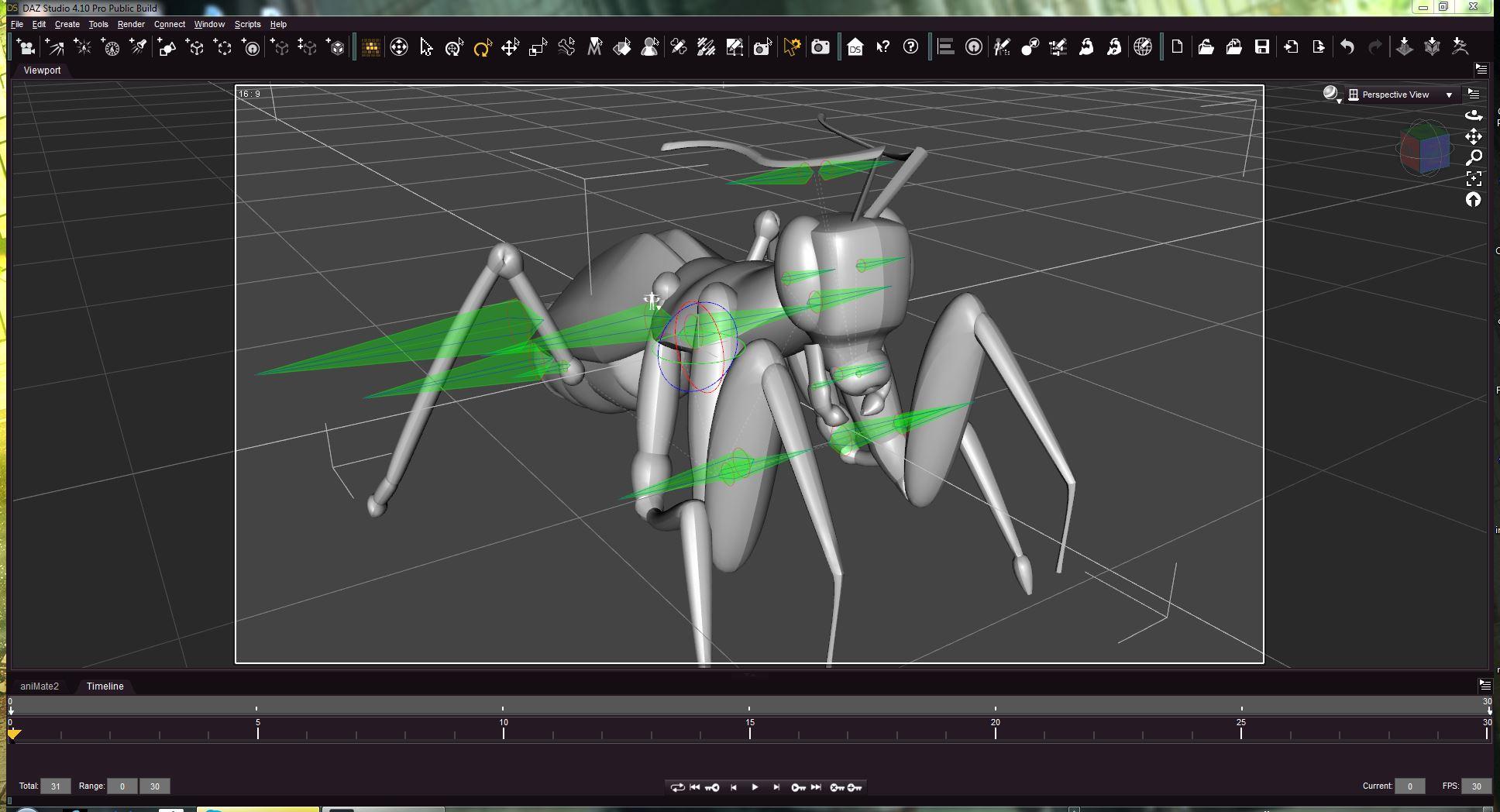The width and height of the screenshot is (1500, 812).
Task: Click the Import file icon
Action: [x=1291, y=47]
